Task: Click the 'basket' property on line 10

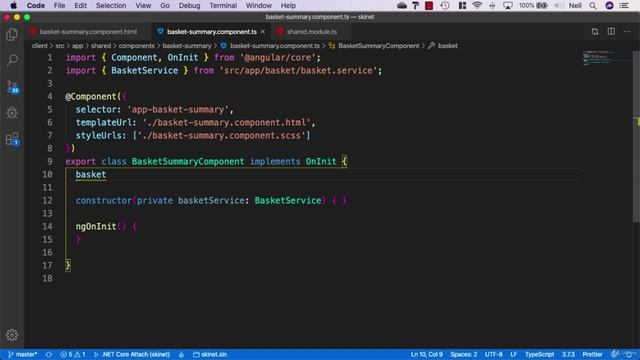Action: click(x=91, y=174)
